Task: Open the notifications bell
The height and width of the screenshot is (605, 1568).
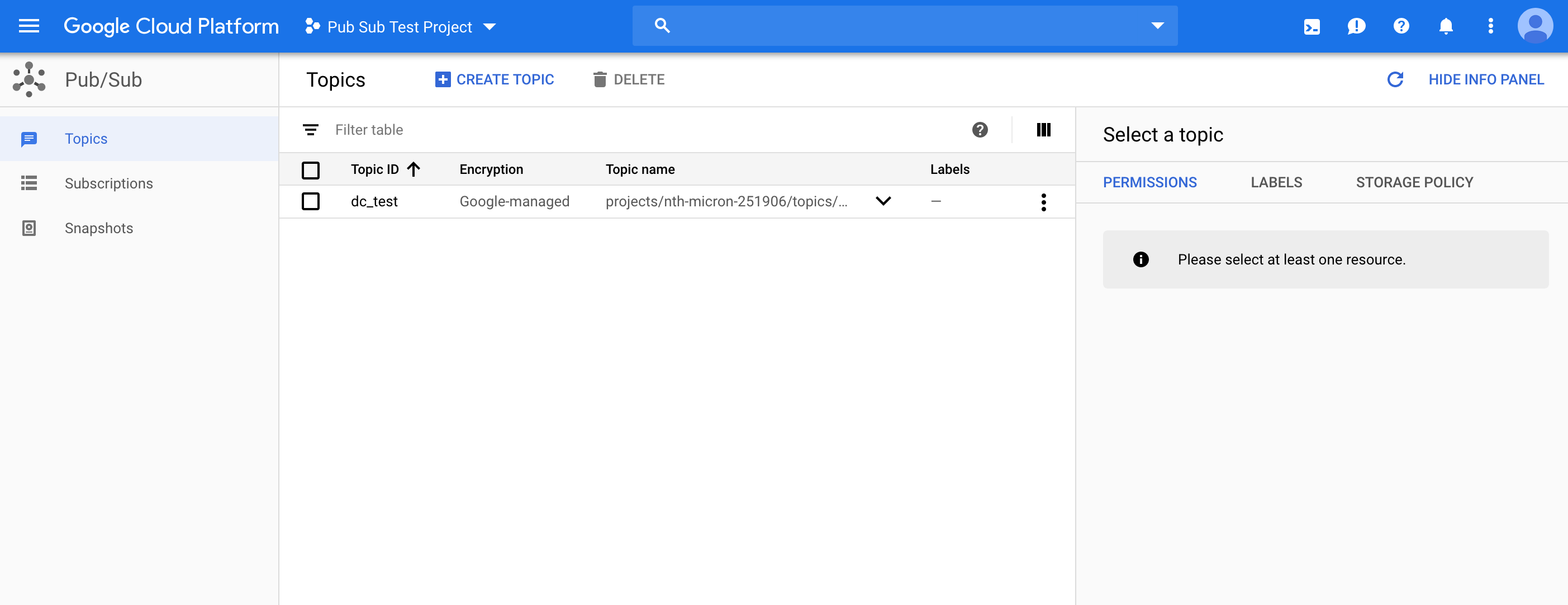Action: coord(1445,26)
